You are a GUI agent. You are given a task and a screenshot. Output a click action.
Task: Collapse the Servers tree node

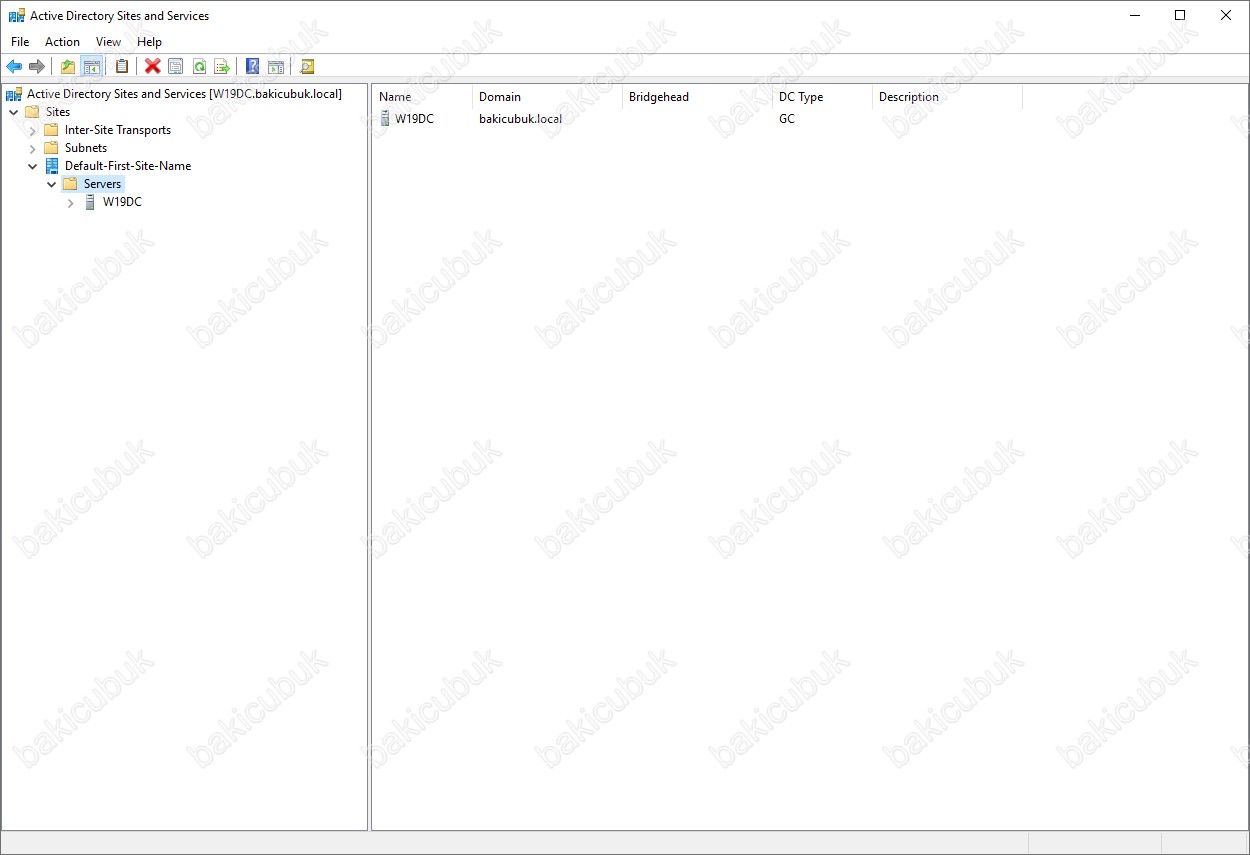(52, 184)
